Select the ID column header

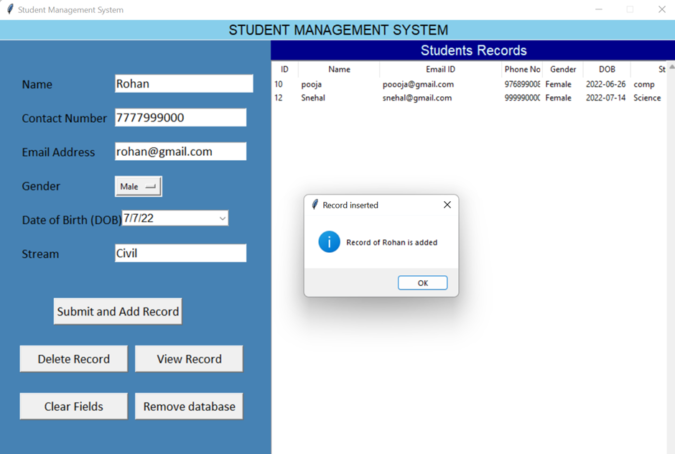point(285,69)
